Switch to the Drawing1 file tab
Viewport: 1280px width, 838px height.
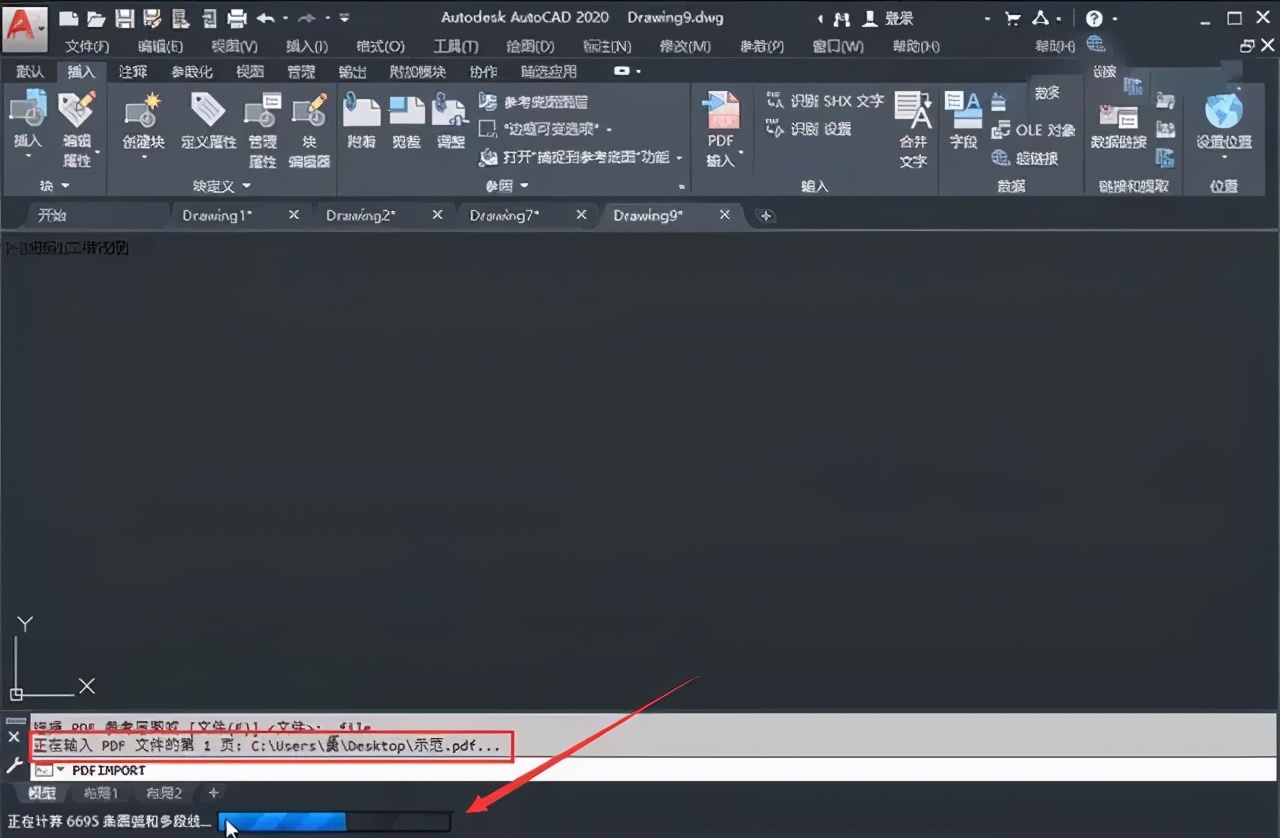(x=217, y=215)
